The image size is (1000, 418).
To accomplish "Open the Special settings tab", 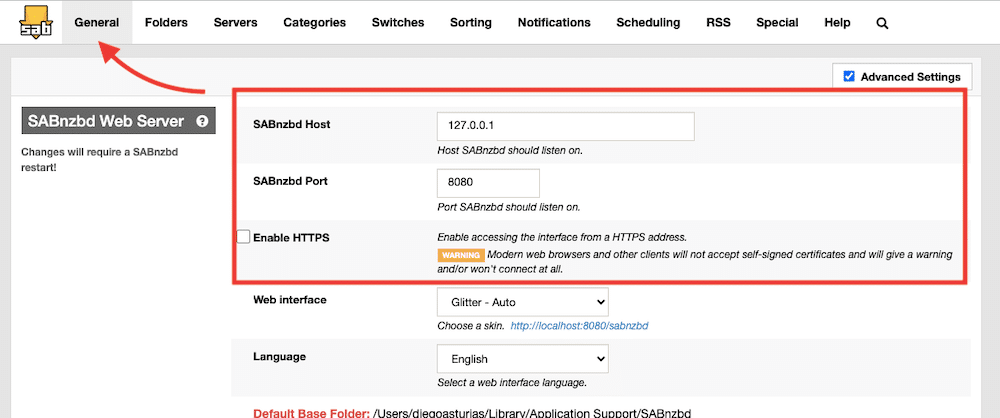I will click(x=777, y=22).
